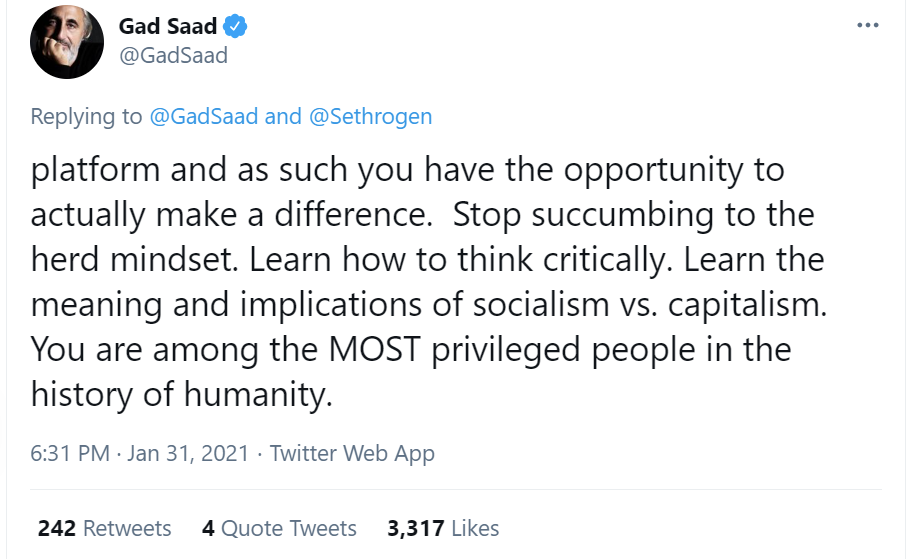The height and width of the screenshot is (559, 912).
Task: Open the @Sethrogen mention link
Action: [x=370, y=116]
